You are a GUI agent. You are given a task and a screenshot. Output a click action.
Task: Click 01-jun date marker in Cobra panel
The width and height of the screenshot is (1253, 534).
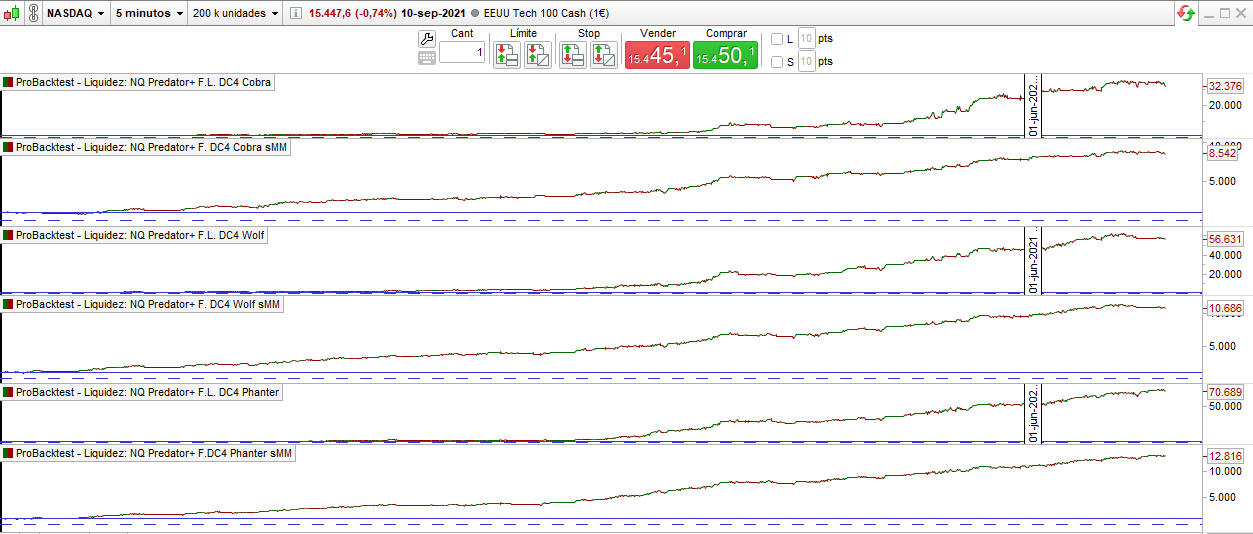pos(1033,105)
